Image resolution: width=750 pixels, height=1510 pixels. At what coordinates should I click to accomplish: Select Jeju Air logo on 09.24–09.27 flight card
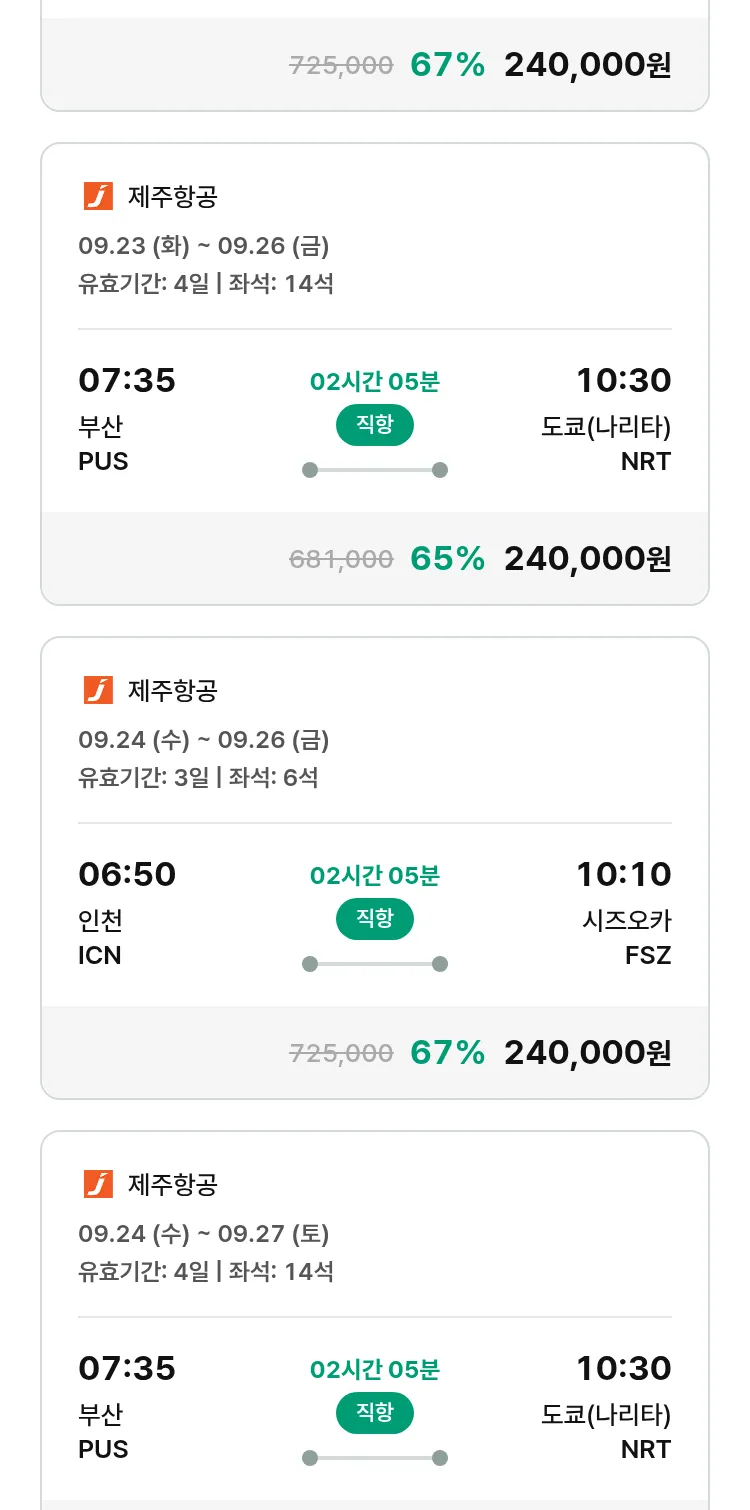98,1184
